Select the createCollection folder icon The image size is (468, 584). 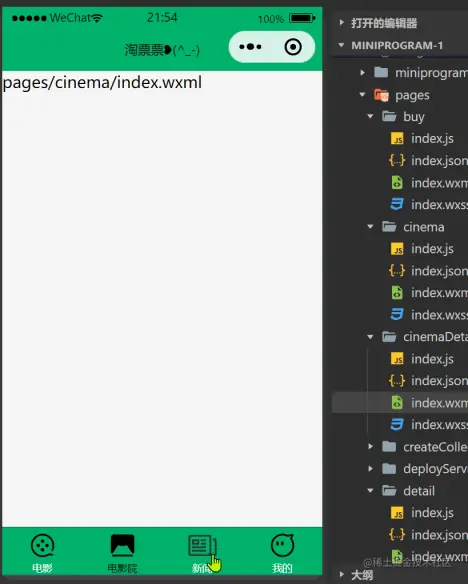(x=389, y=447)
